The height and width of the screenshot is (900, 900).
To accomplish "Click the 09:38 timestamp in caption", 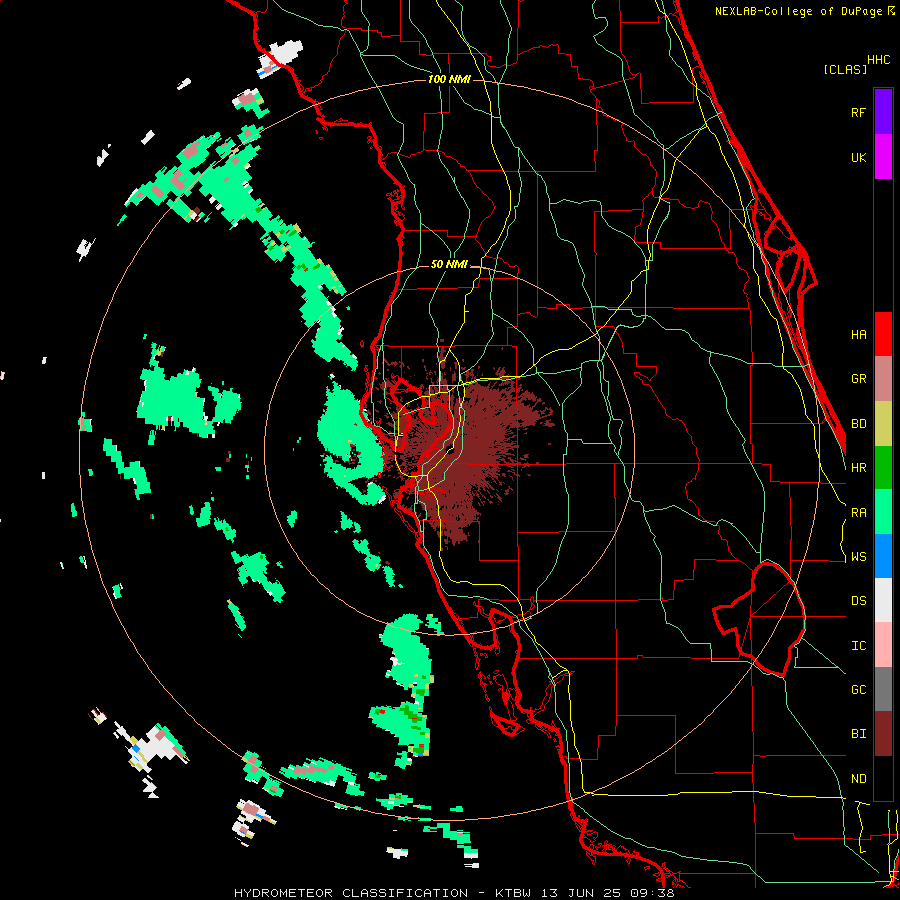I will click(651, 893).
